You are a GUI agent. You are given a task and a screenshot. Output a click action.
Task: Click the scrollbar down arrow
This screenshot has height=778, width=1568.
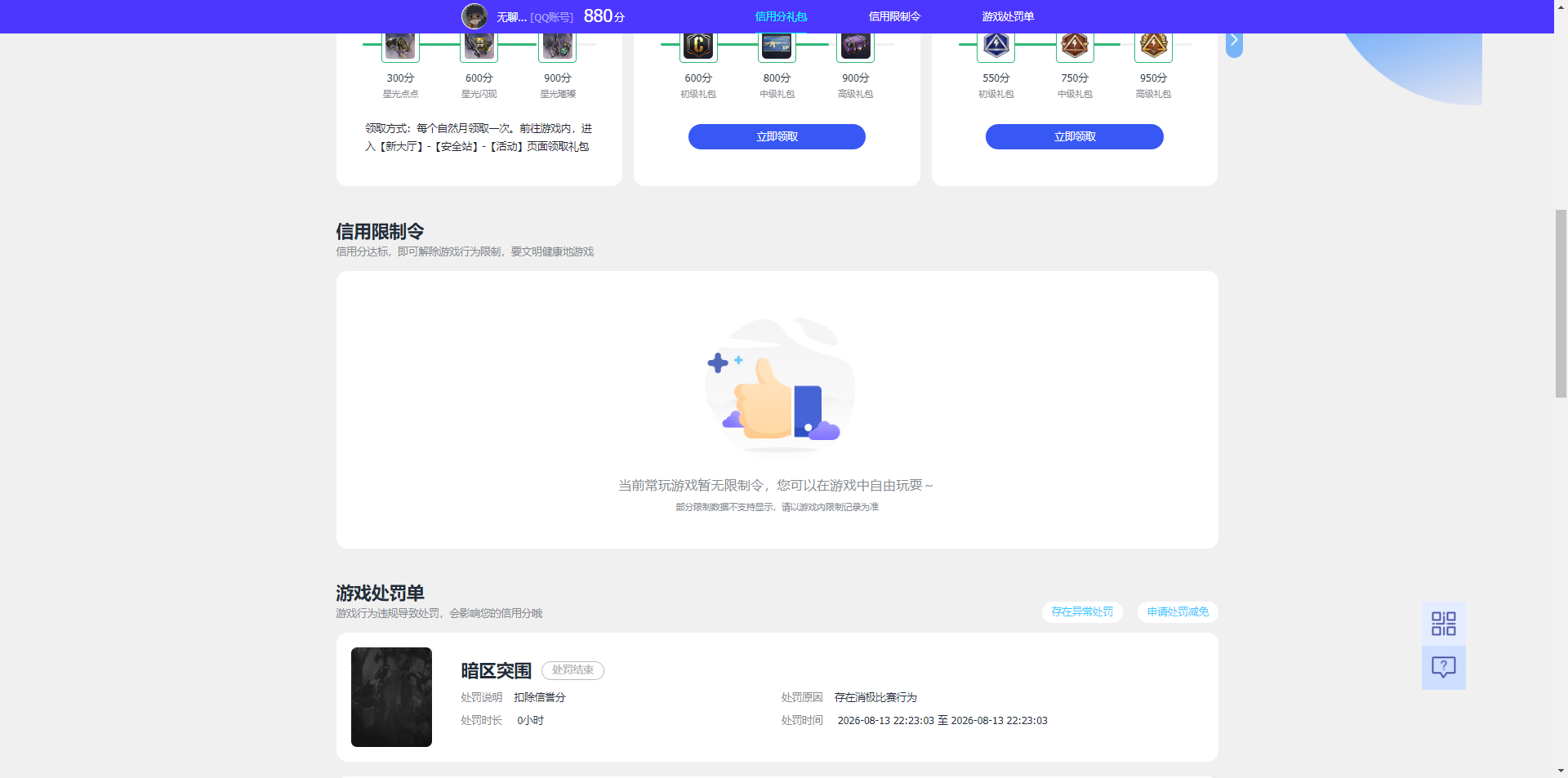coord(1561,771)
